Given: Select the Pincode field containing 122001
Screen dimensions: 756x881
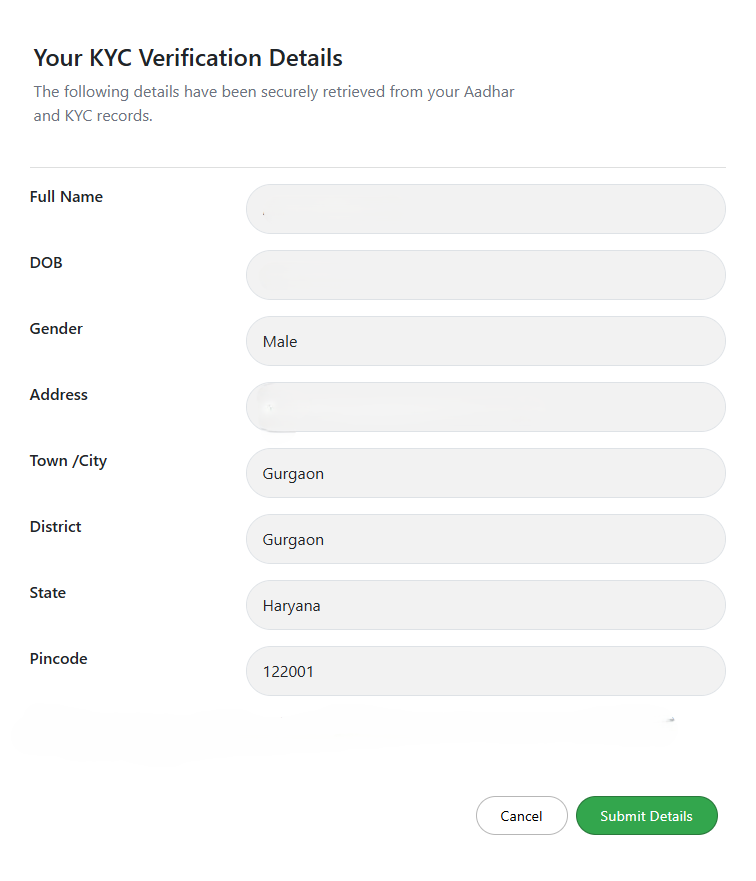Looking at the screenshot, I should tap(485, 671).
